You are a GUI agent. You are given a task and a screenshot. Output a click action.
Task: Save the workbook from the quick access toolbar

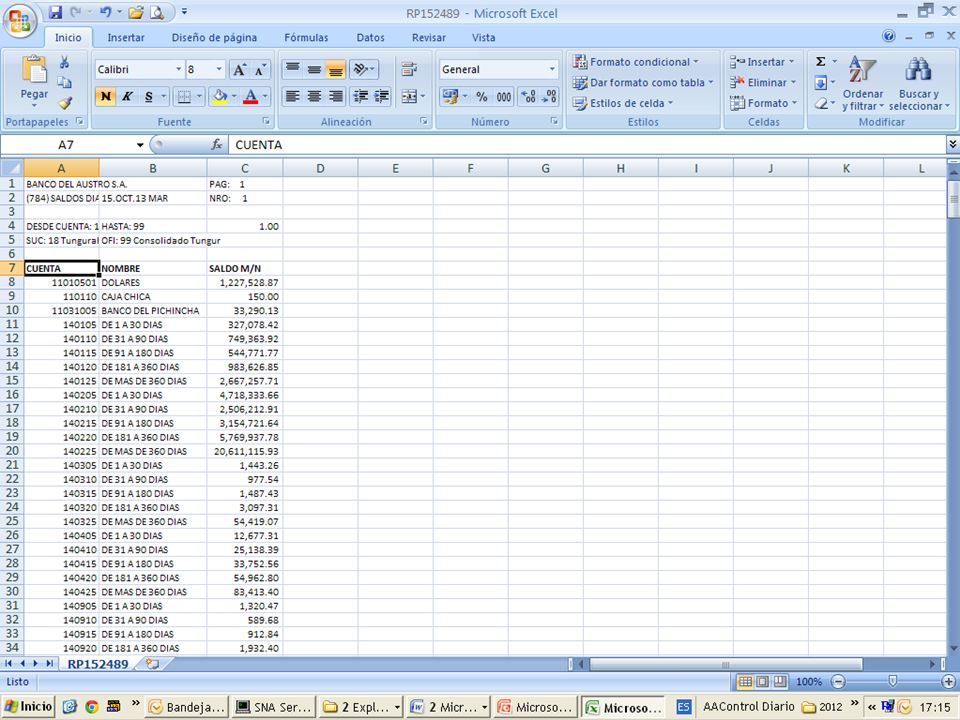pyautogui.click(x=55, y=12)
